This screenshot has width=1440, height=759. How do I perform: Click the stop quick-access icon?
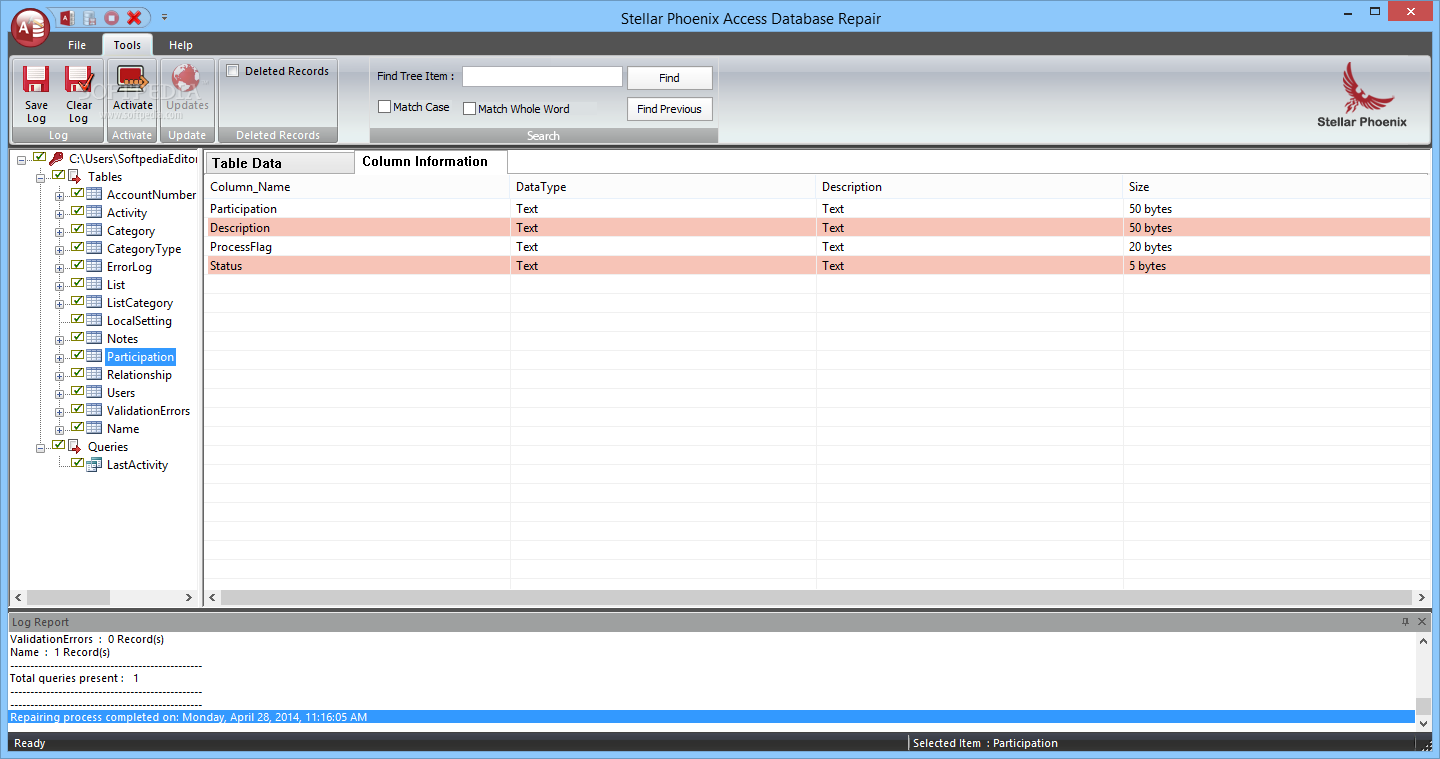(x=111, y=17)
